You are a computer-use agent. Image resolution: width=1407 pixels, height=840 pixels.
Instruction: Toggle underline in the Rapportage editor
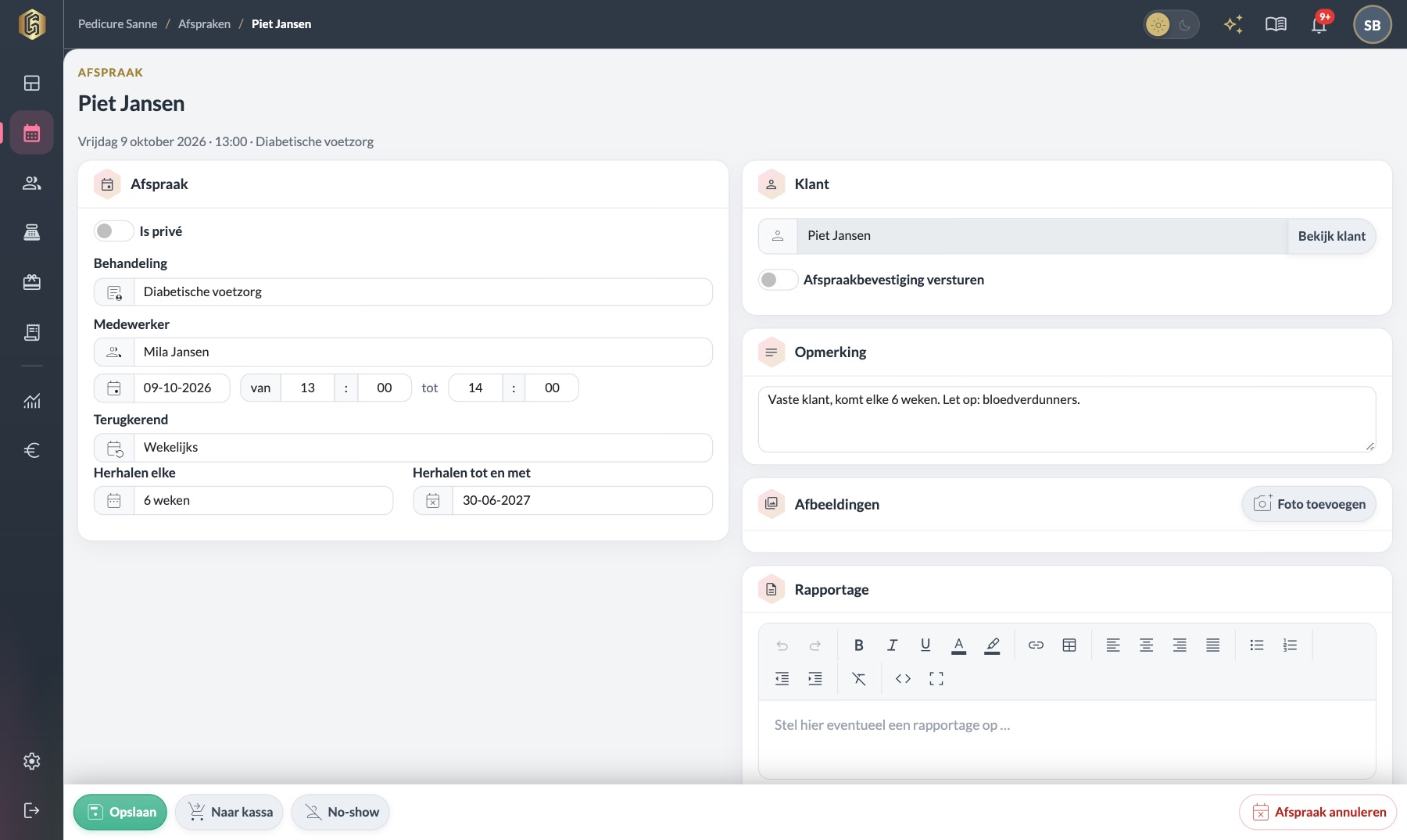point(925,645)
